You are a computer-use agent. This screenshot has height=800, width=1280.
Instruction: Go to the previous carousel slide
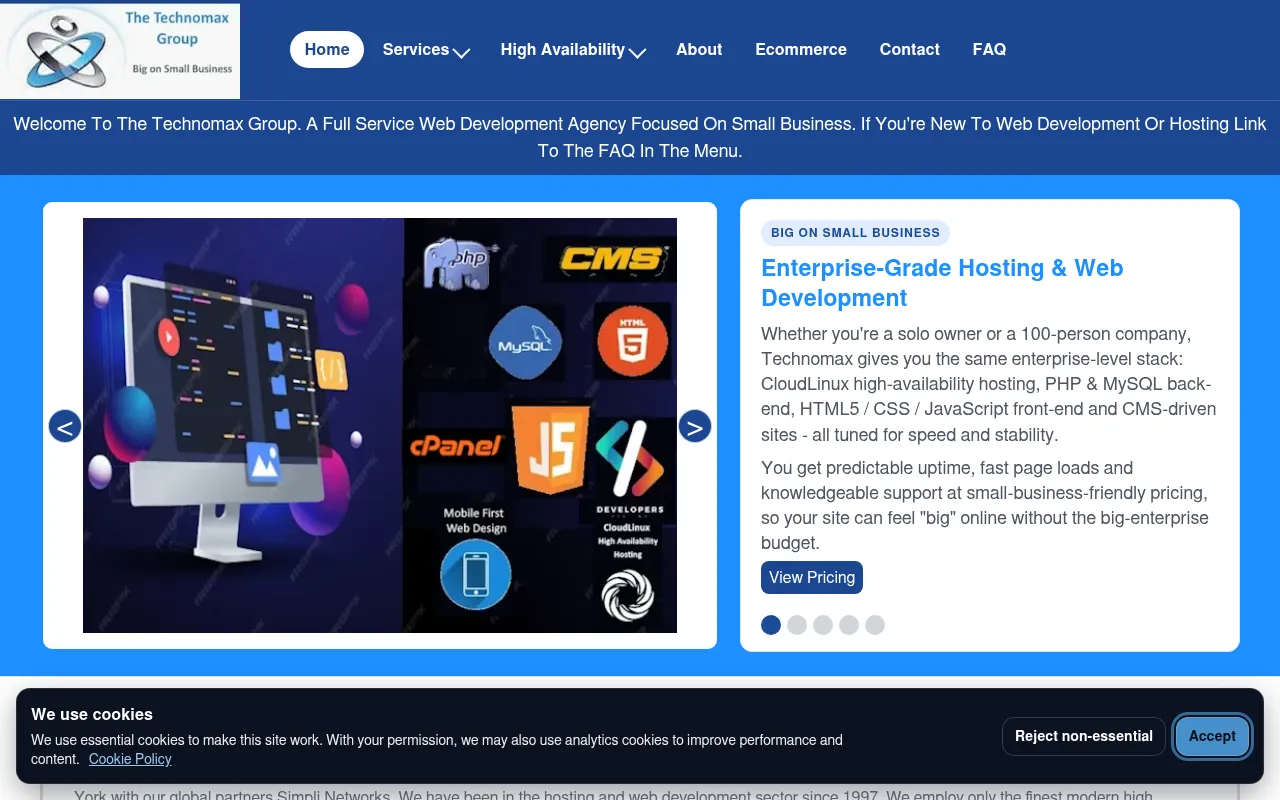tap(65, 426)
